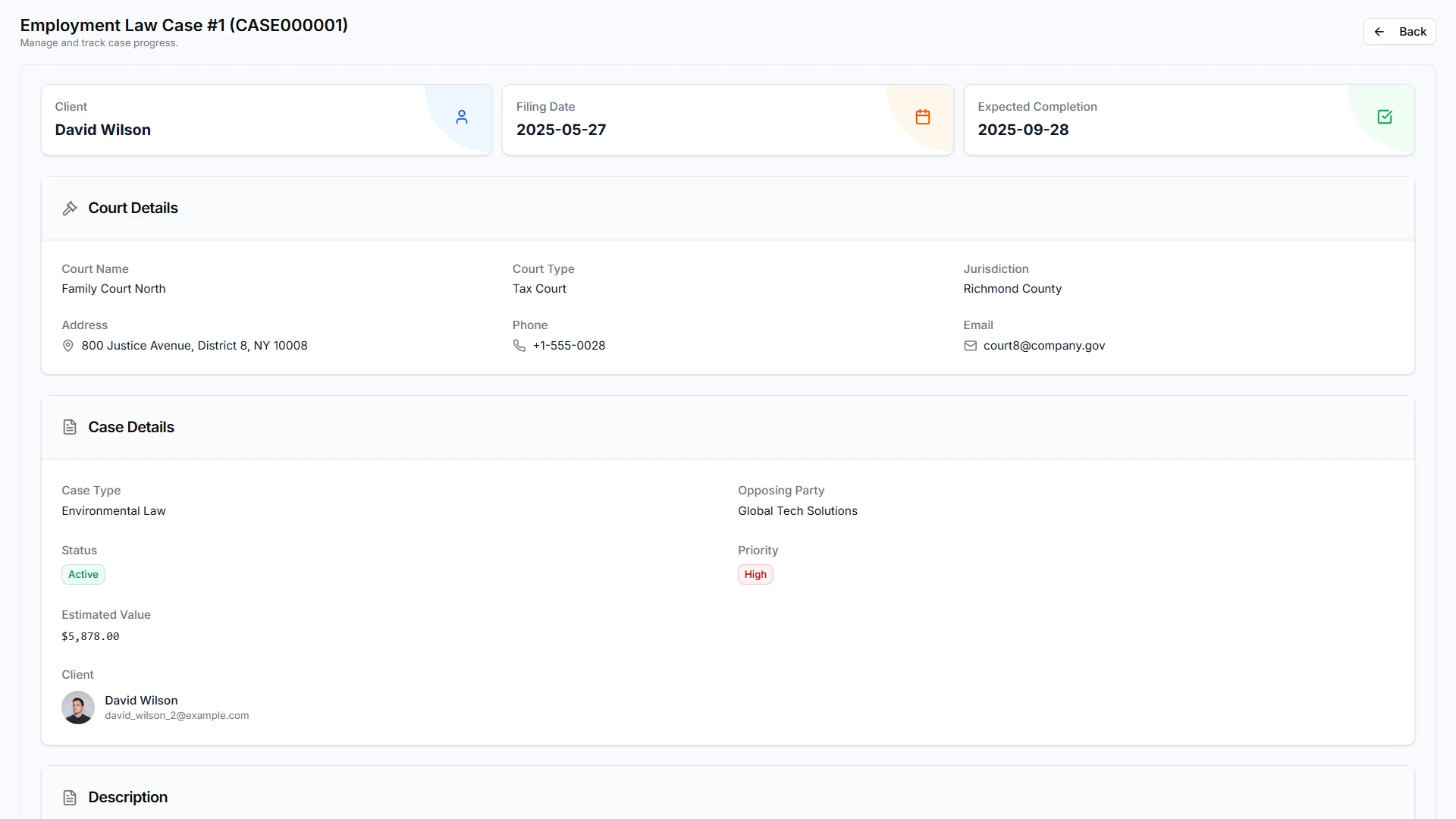Image resolution: width=1456 pixels, height=819 pixels.
Task: Click the $5,878.00 estimated value
Action: (90, 637)
